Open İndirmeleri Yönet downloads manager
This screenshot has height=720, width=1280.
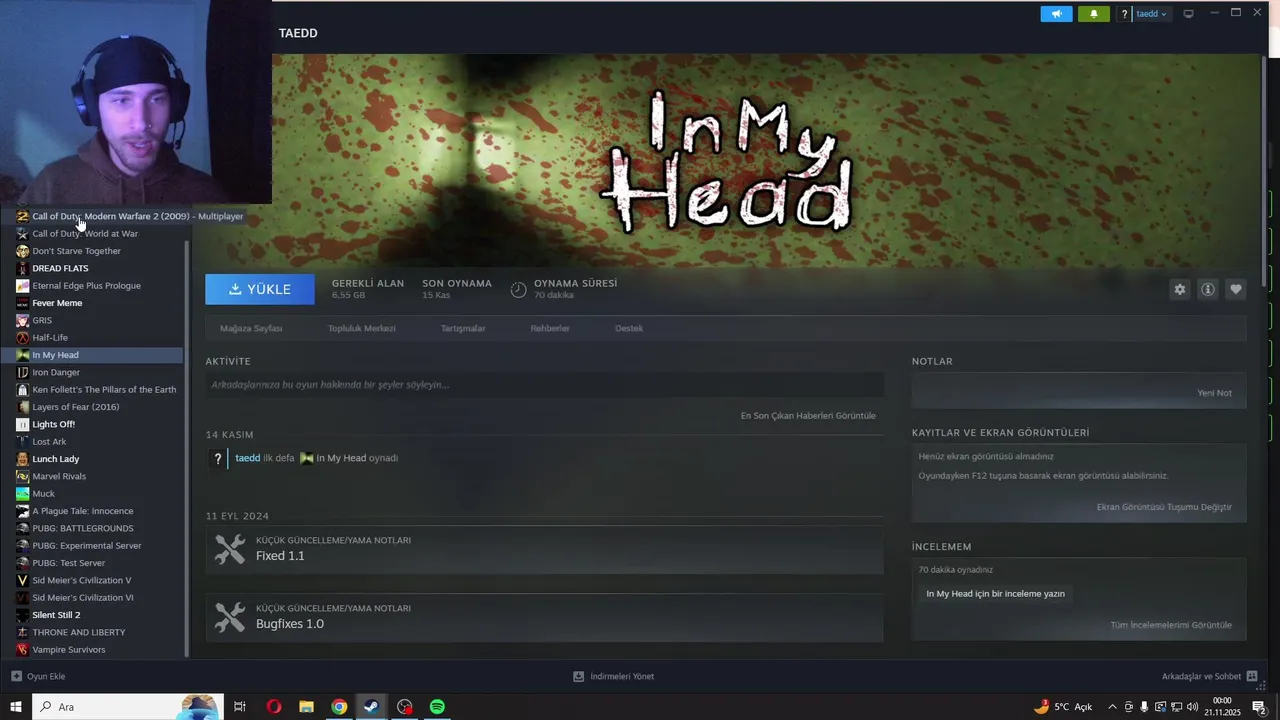pyautogui.click(x=613, y=676)
